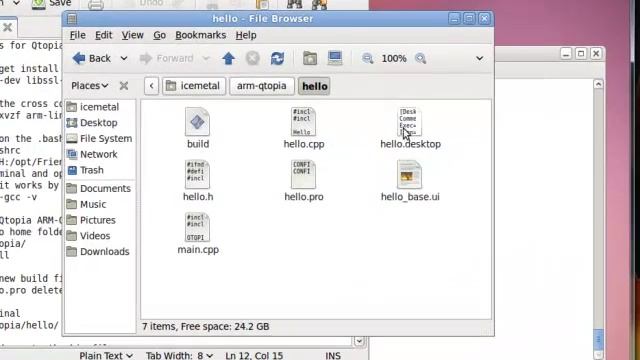This screenshot has height=360, width=640.
Task: Open Tab Width dropdown in editor
Action: 180,356
